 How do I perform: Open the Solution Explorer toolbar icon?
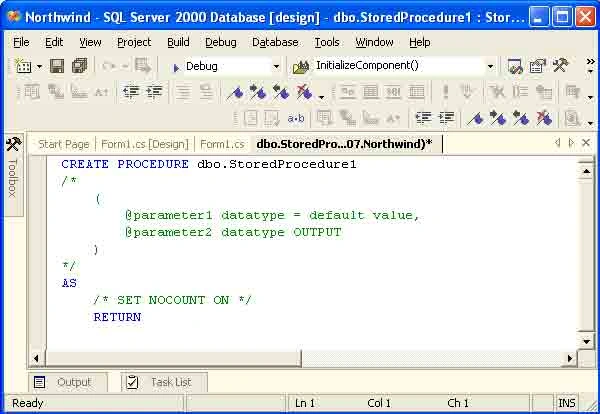point(515,66)
